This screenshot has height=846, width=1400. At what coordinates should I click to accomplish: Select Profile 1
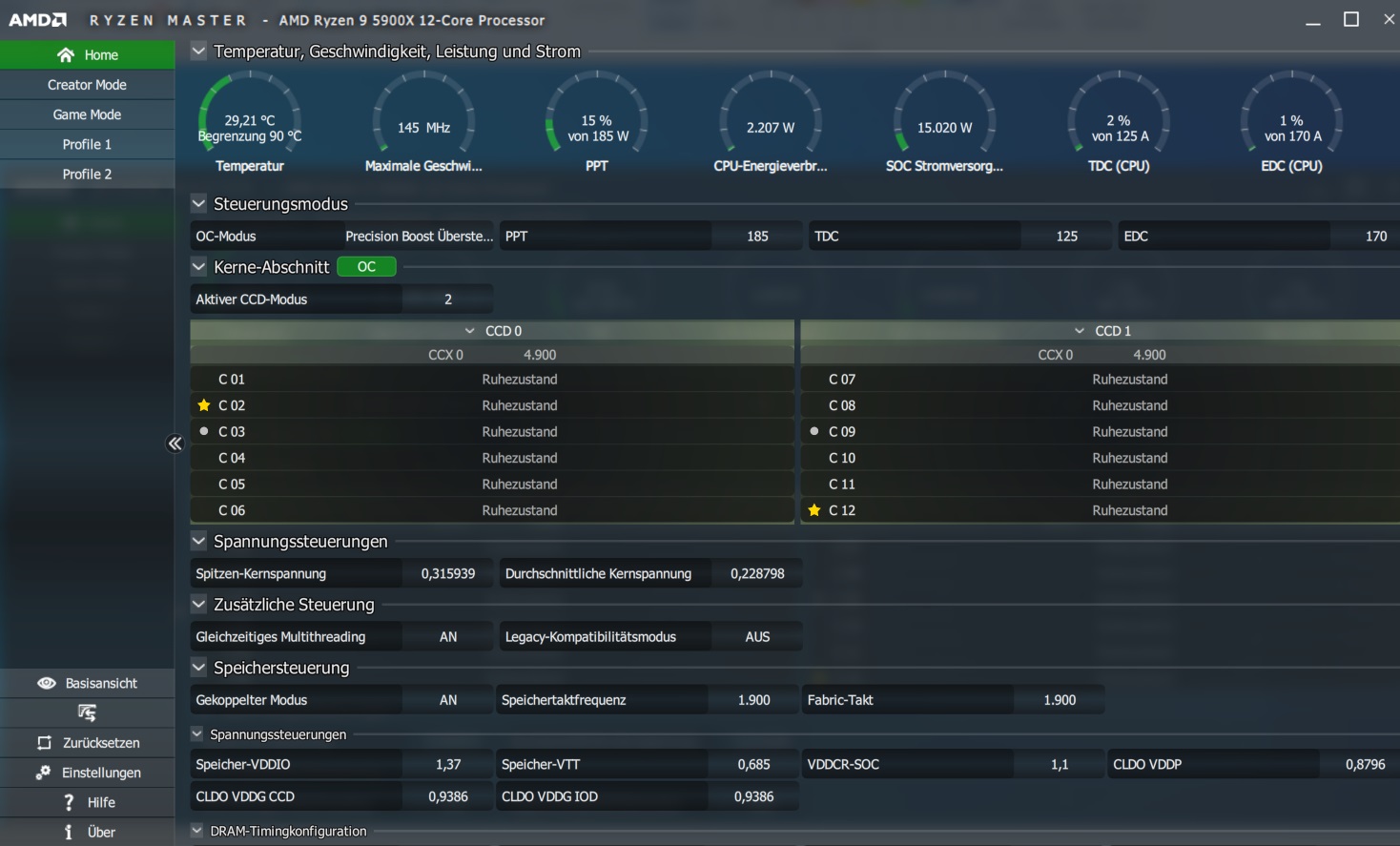click(x=87, y=144)
